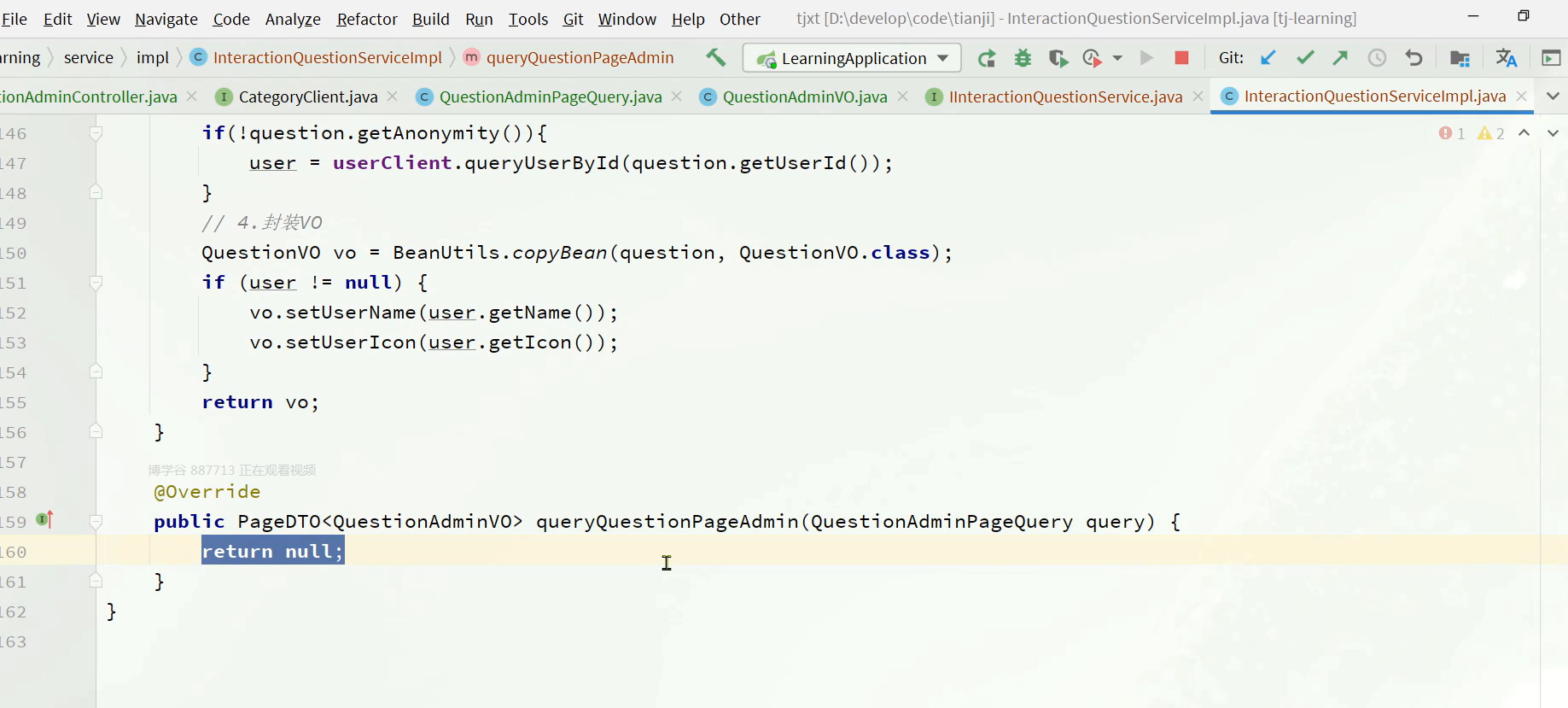Screen dimensions: 1568x708
Task: Open the View menu
Action: [103, 19]
